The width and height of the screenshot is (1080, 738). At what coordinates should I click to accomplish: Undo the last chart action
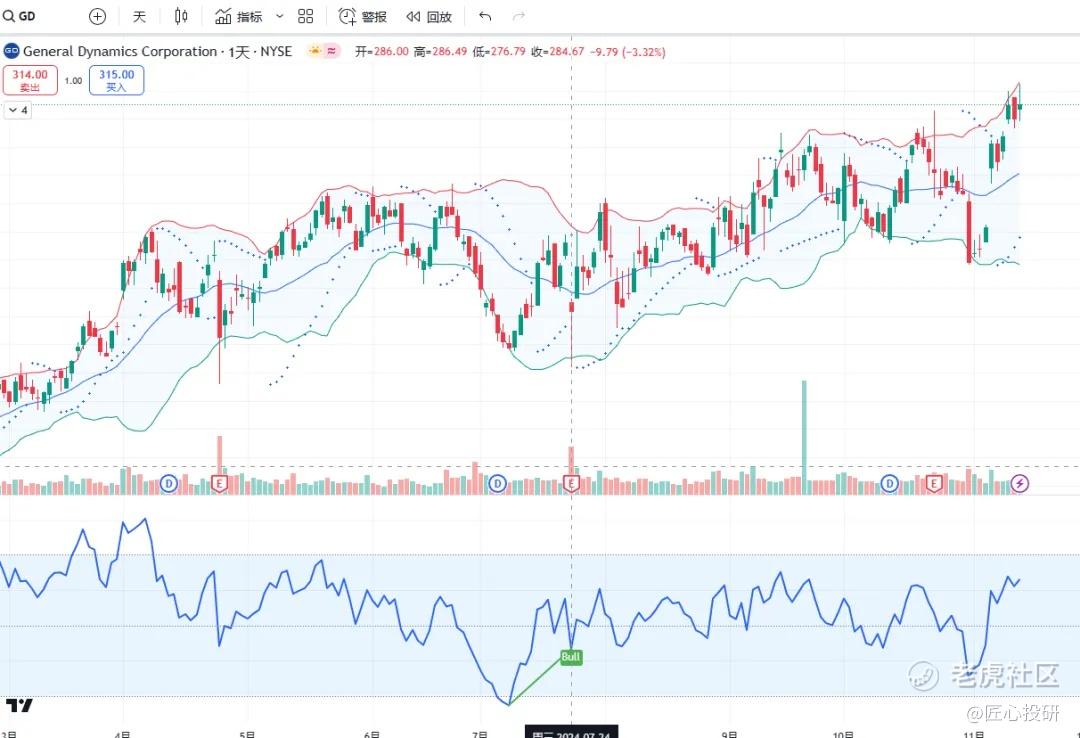click(485, 17)
